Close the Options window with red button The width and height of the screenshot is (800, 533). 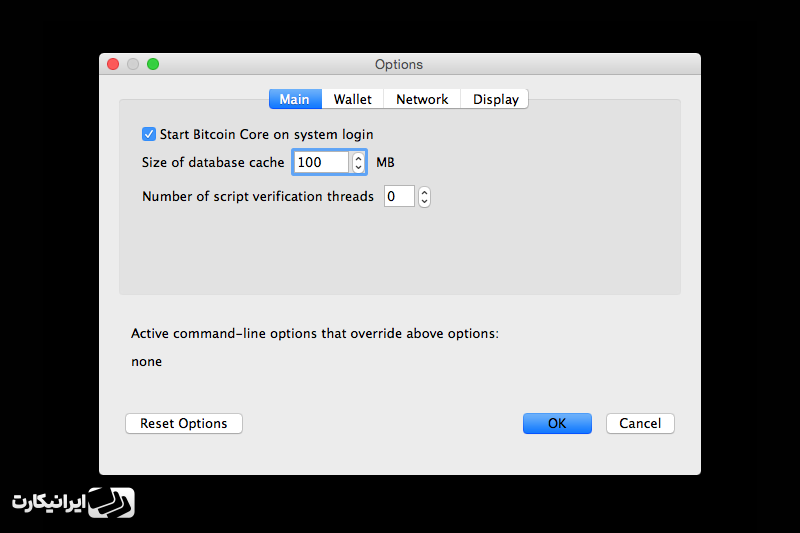[113, 64]
